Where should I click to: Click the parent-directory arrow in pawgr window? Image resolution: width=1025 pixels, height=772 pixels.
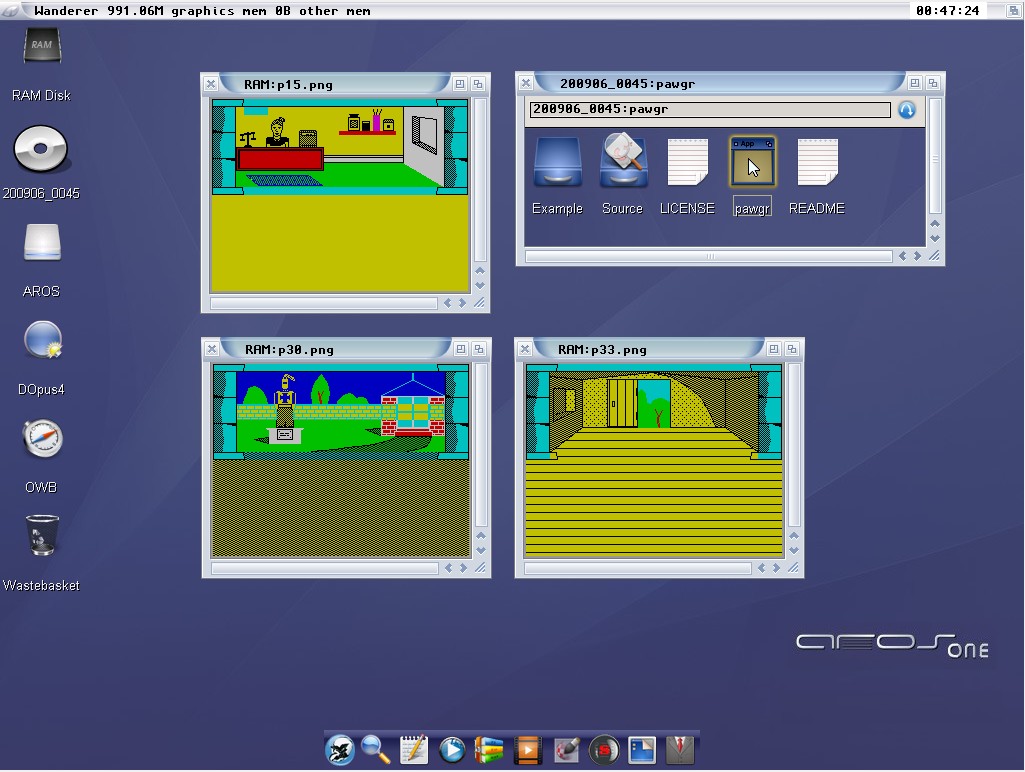tap(906, 110)
